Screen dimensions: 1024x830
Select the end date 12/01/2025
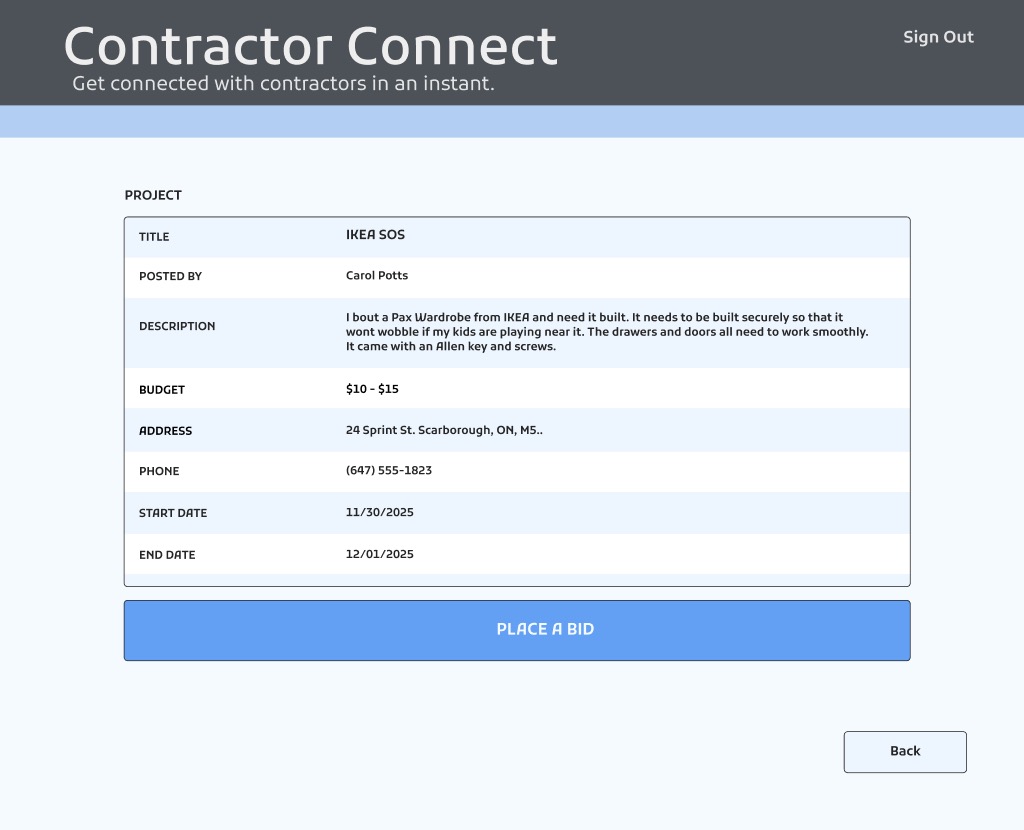click(x=380, y=555)
